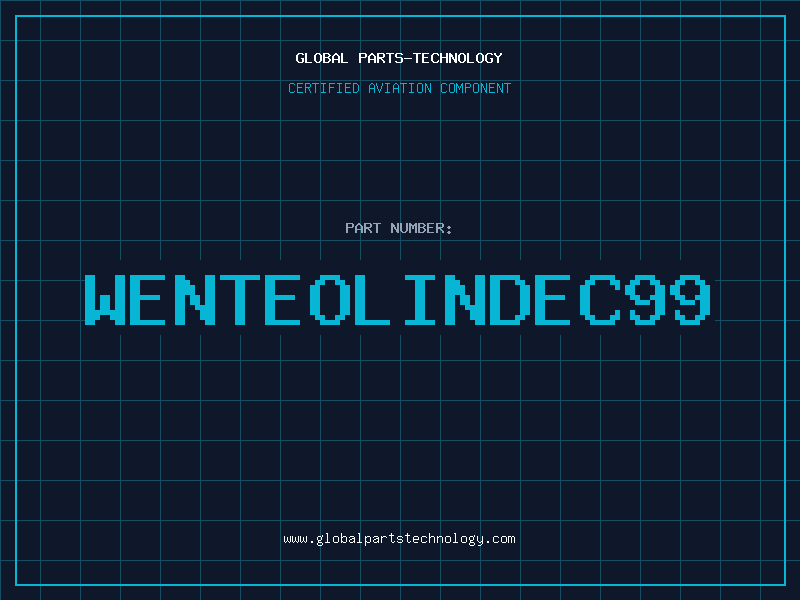The height and width of the screenshot is (600, 800).
Task: Select the letter O in the part number
Action: pos(331,299)
